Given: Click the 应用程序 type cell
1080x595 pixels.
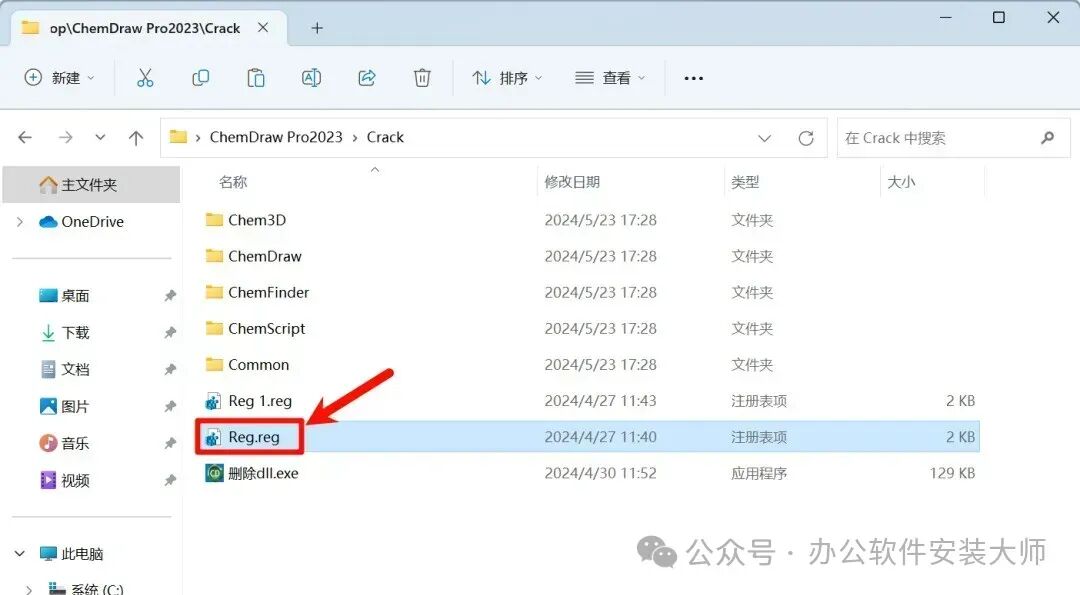Looking at the screenshot, I should (x=759, y=473).
